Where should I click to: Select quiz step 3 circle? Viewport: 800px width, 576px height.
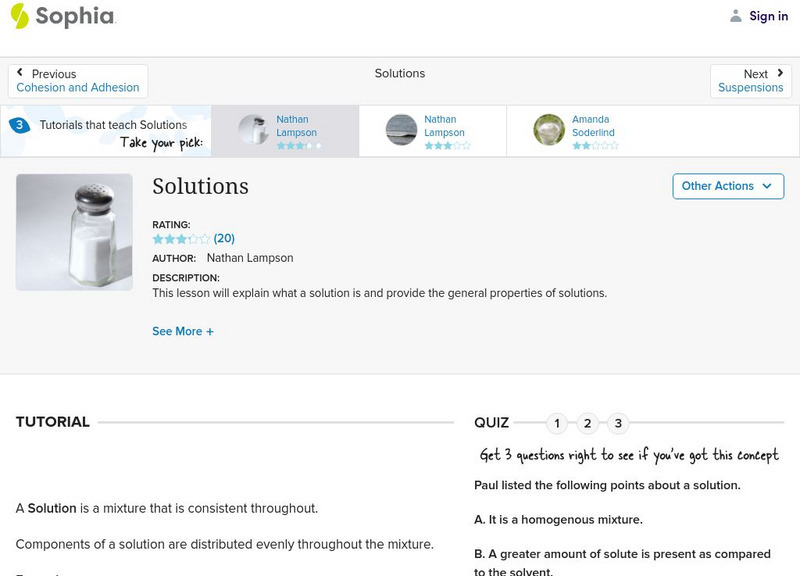(617, 423)
